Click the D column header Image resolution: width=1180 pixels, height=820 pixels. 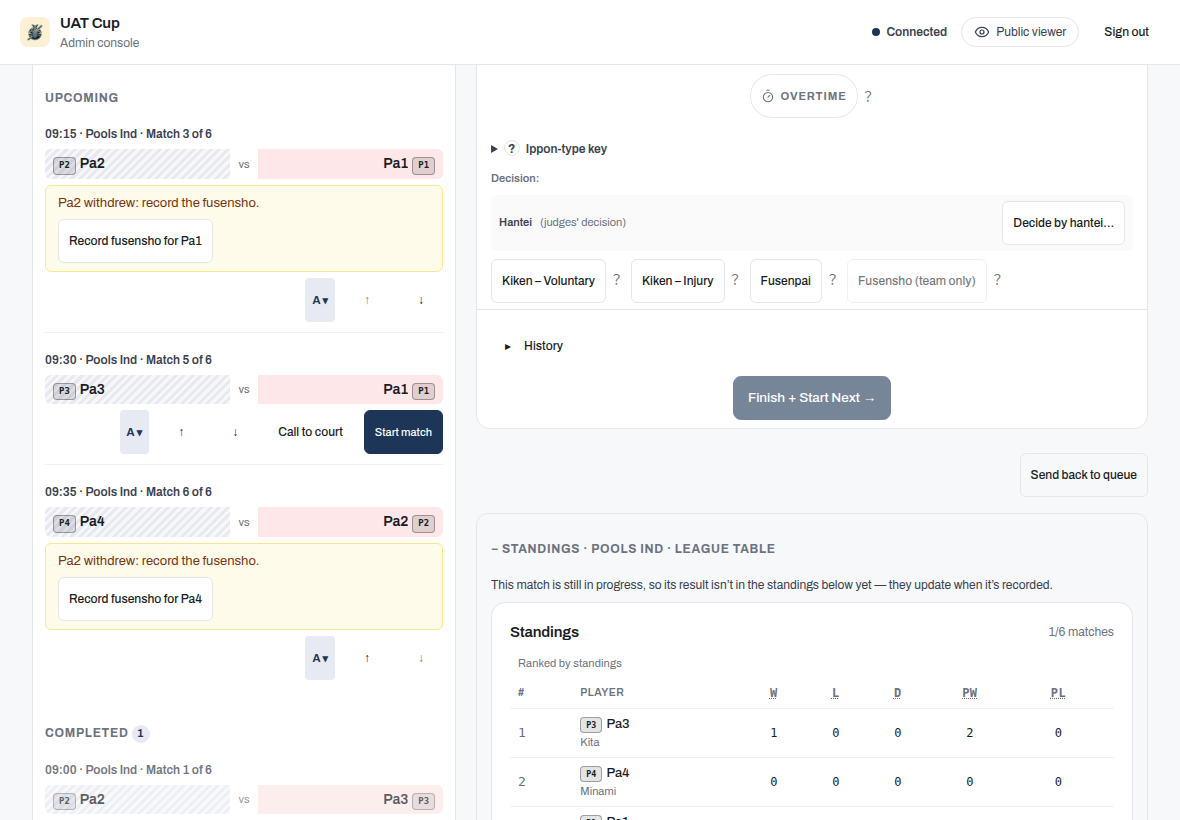click(x=897, y=693)
